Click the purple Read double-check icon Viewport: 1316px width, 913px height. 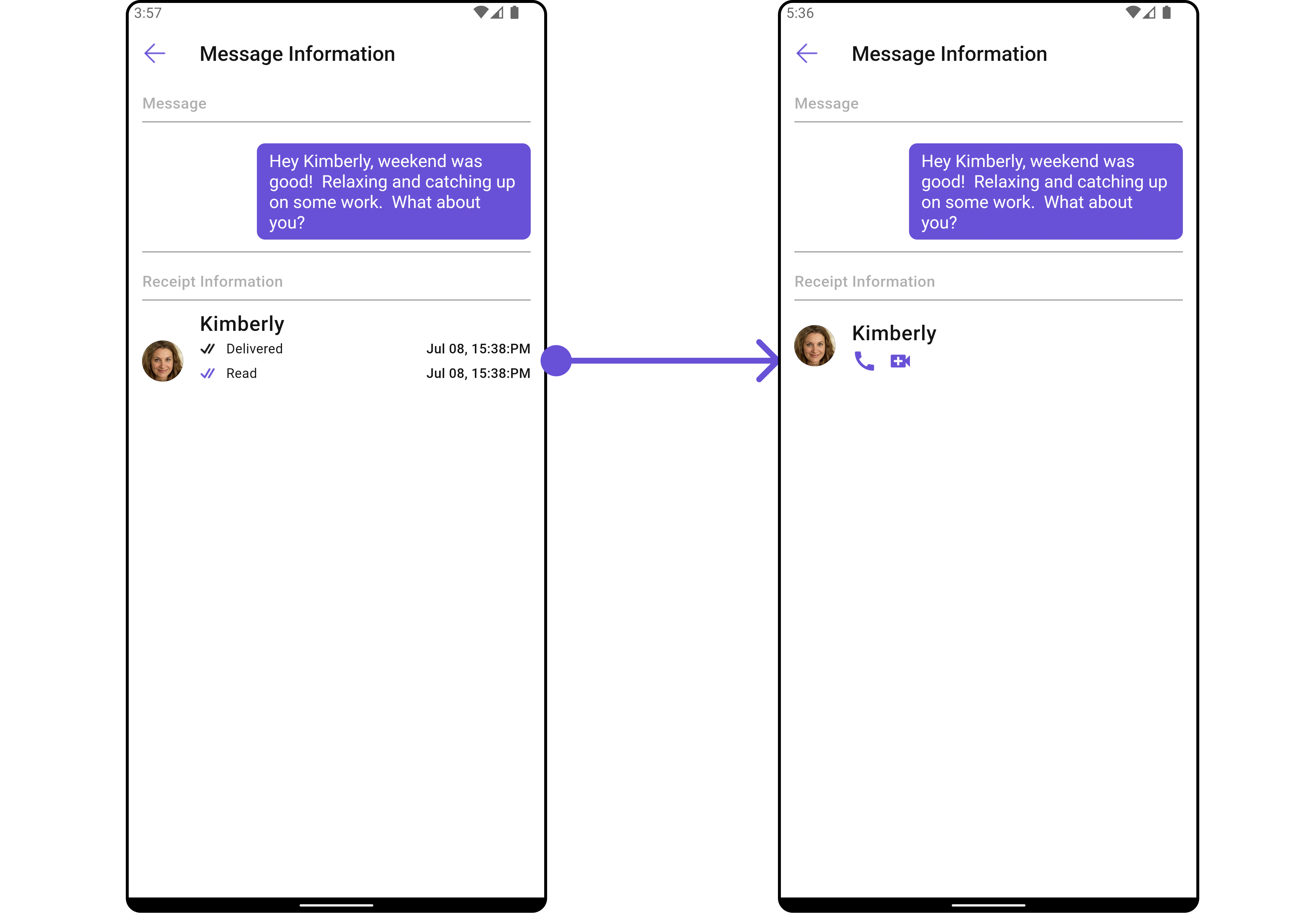(x=208, y=374)
